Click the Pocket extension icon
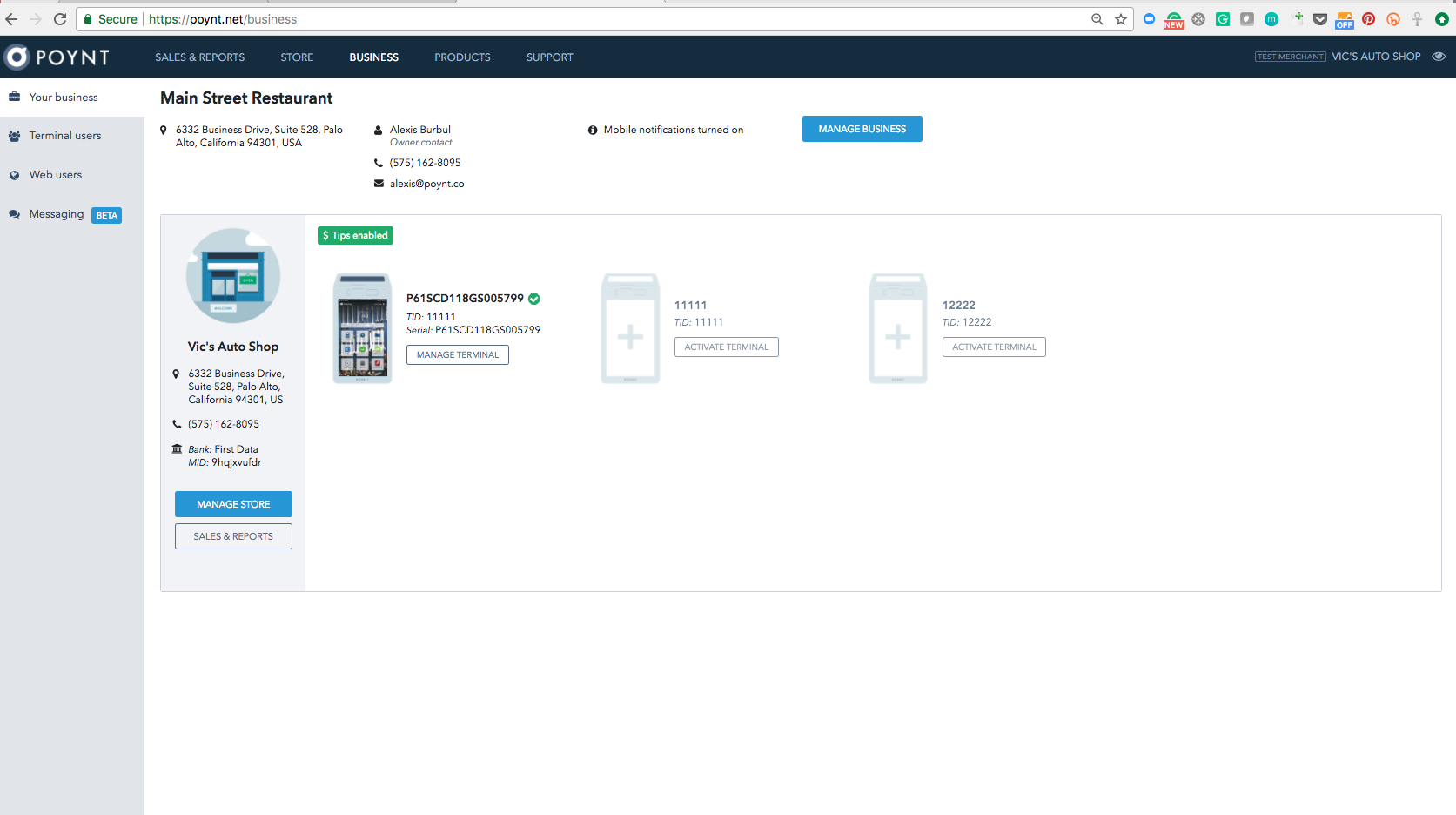 pyautogui.click(x=1320, y=19)
